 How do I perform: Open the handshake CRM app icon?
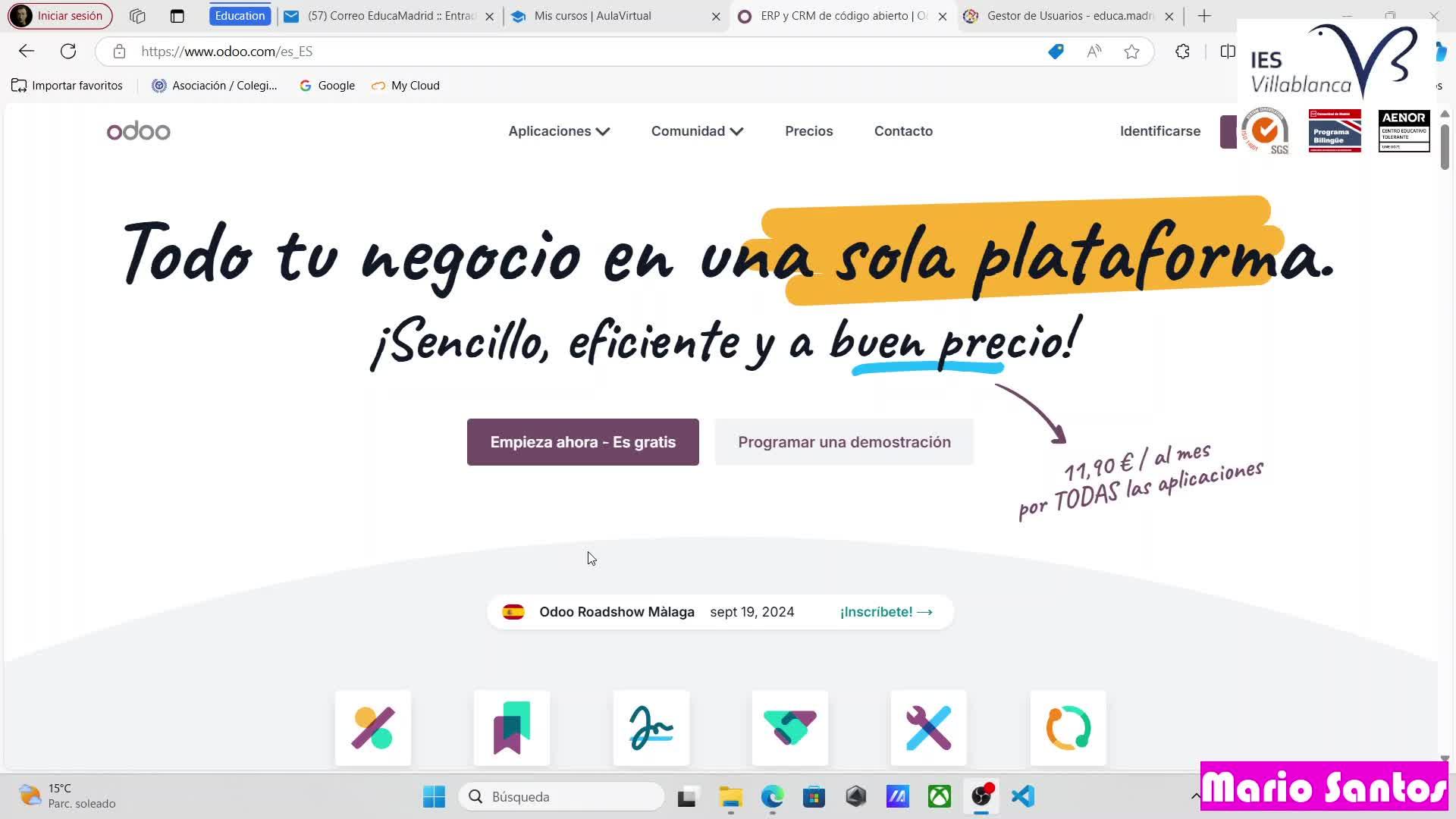pos(790,728)
